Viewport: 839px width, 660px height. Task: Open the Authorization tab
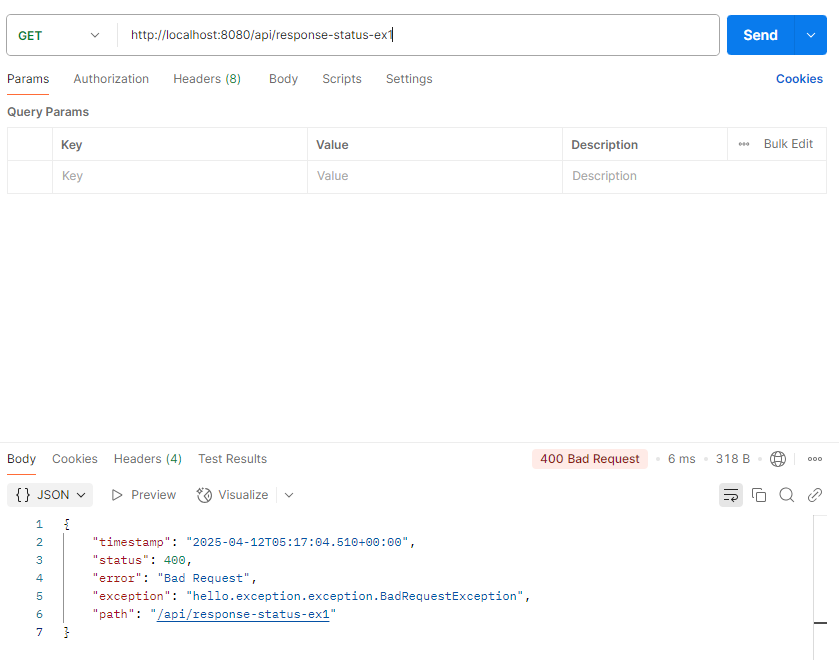(111, 79)
